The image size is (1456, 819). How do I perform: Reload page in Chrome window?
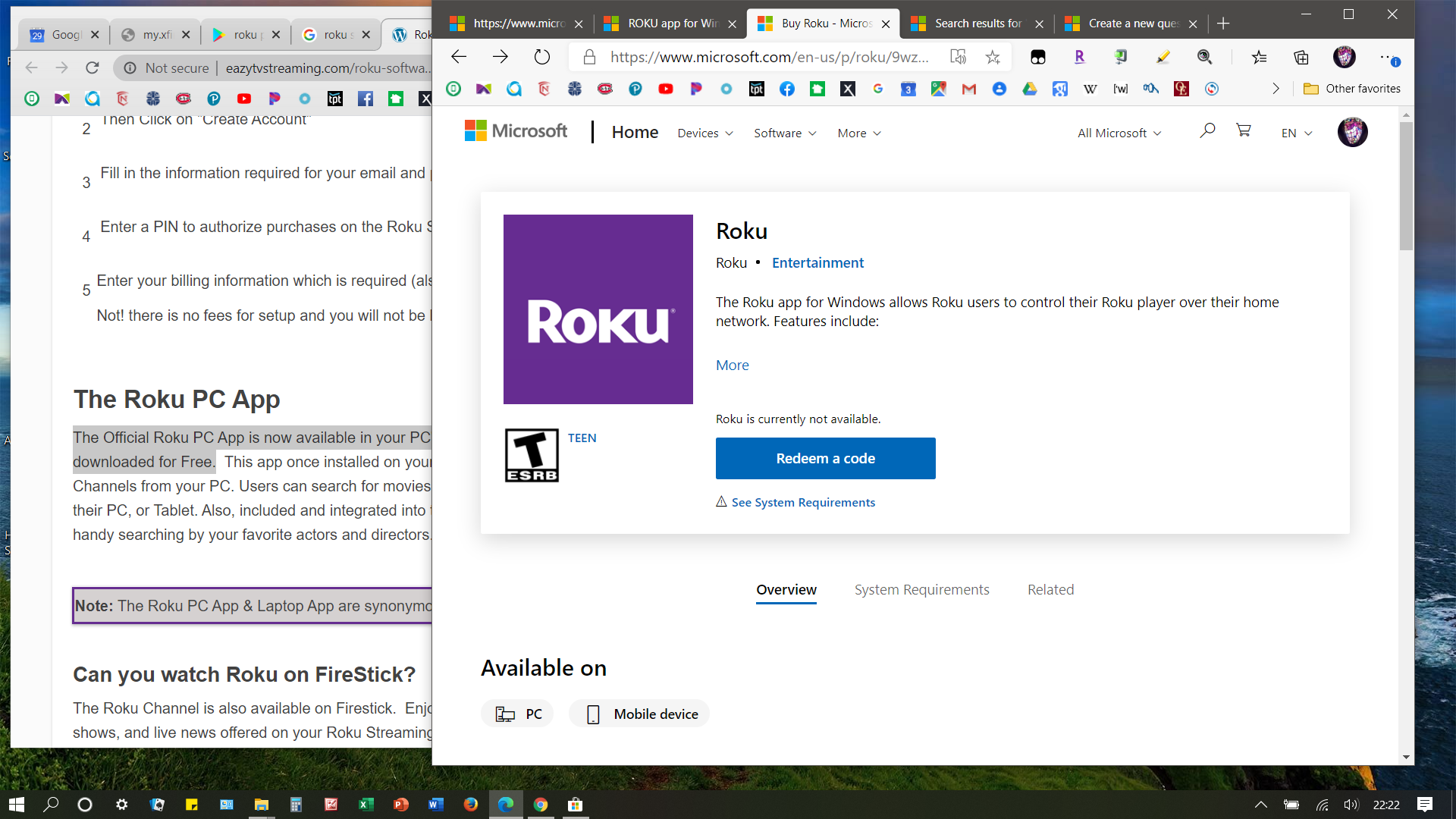pos(93,67)
